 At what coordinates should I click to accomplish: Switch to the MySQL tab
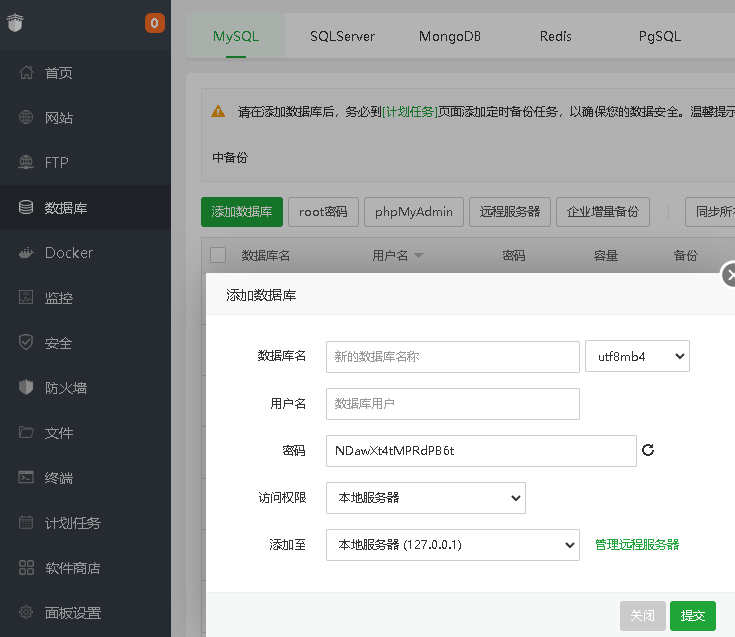[236, 36]
